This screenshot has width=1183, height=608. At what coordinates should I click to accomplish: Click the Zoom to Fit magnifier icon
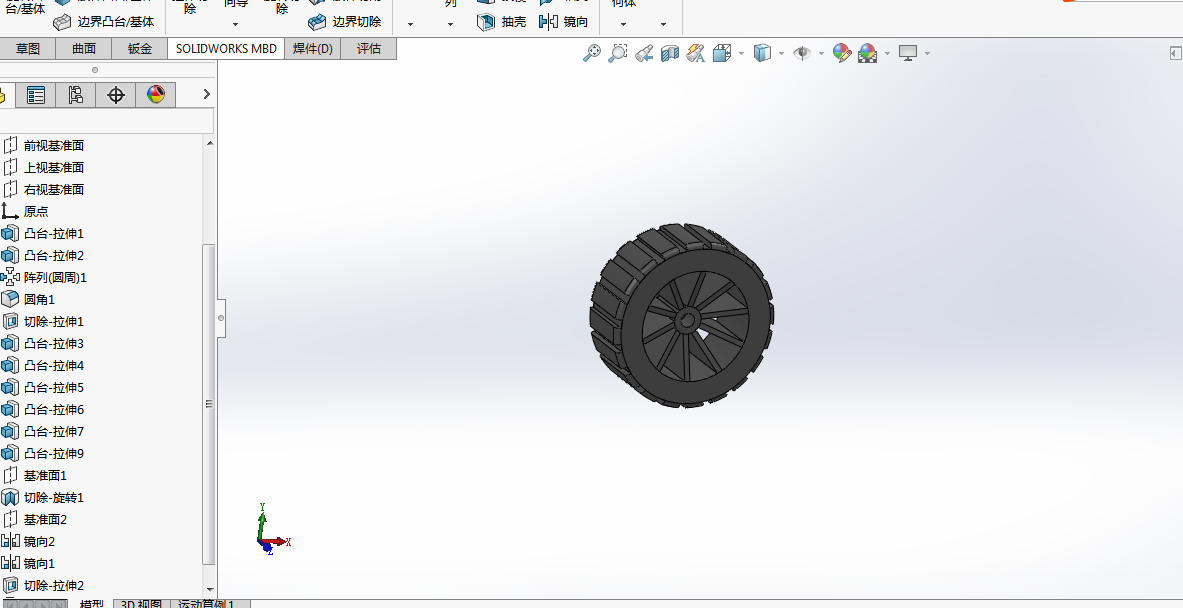click(592, 53)
